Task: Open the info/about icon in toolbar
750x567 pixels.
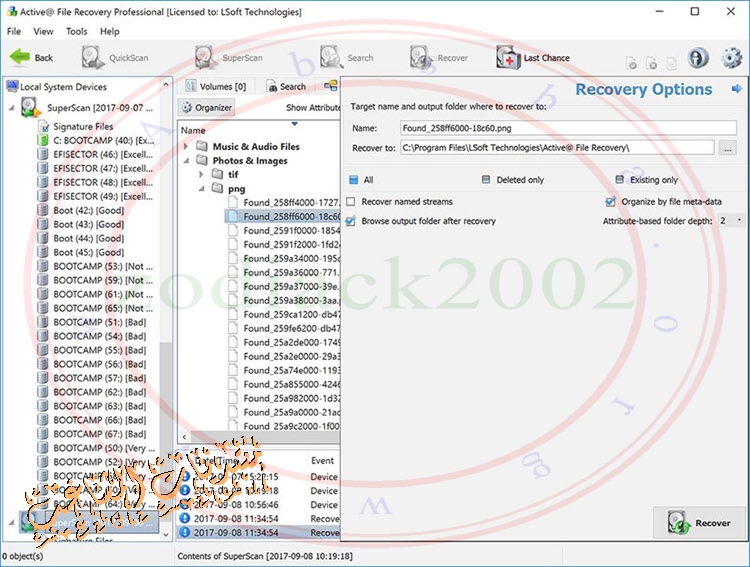Action: click(698, 58)
